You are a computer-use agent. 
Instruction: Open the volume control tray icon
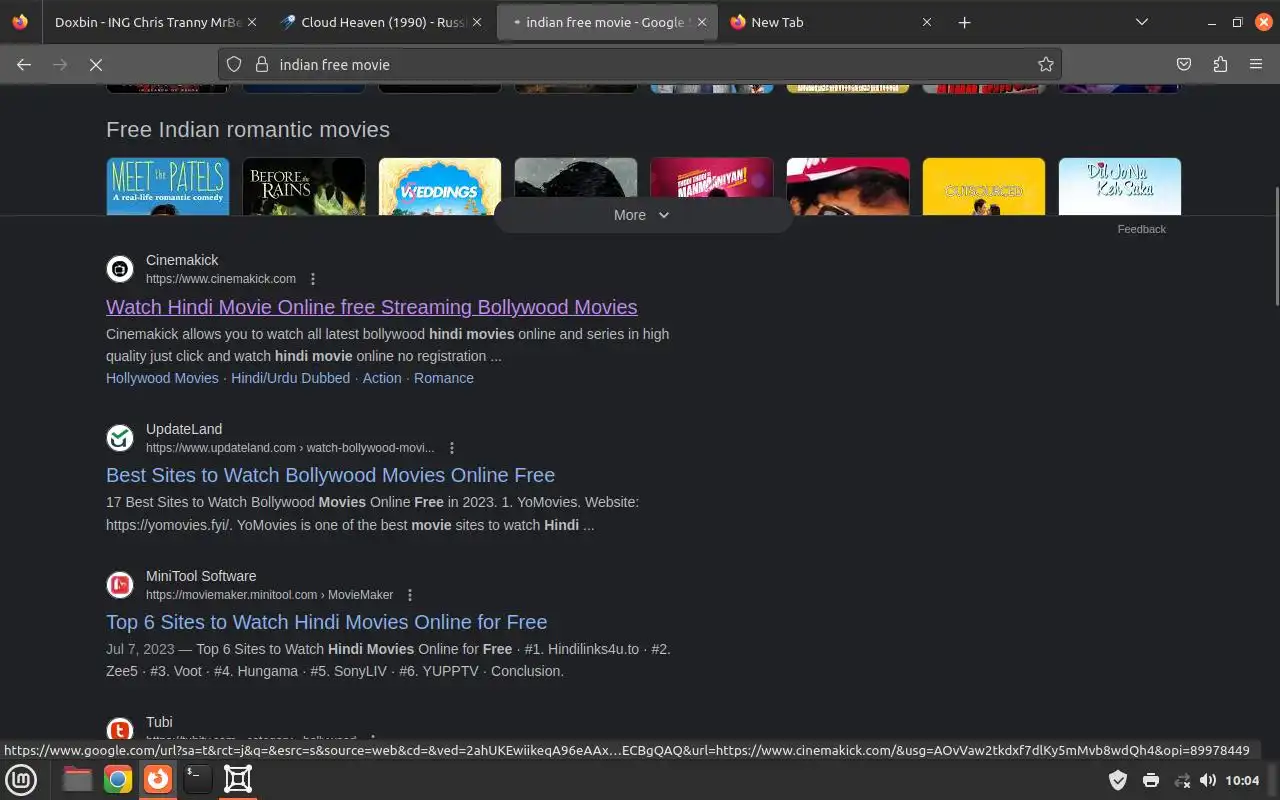1208,780
